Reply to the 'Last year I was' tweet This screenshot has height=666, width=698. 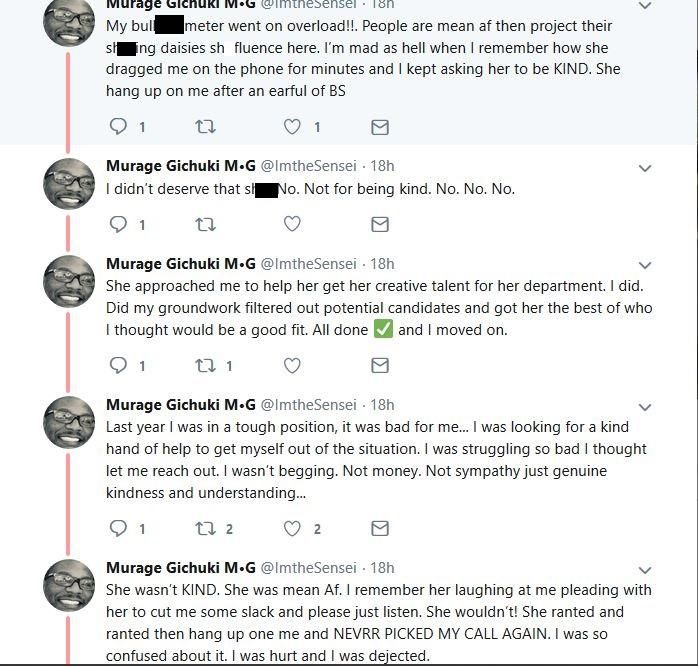118,529
